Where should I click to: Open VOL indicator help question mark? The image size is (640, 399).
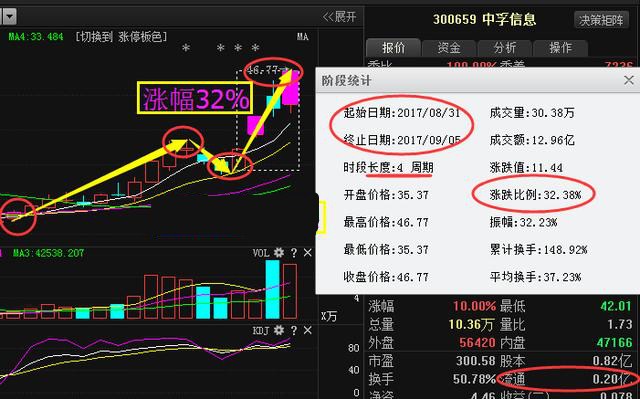point(293,253)
